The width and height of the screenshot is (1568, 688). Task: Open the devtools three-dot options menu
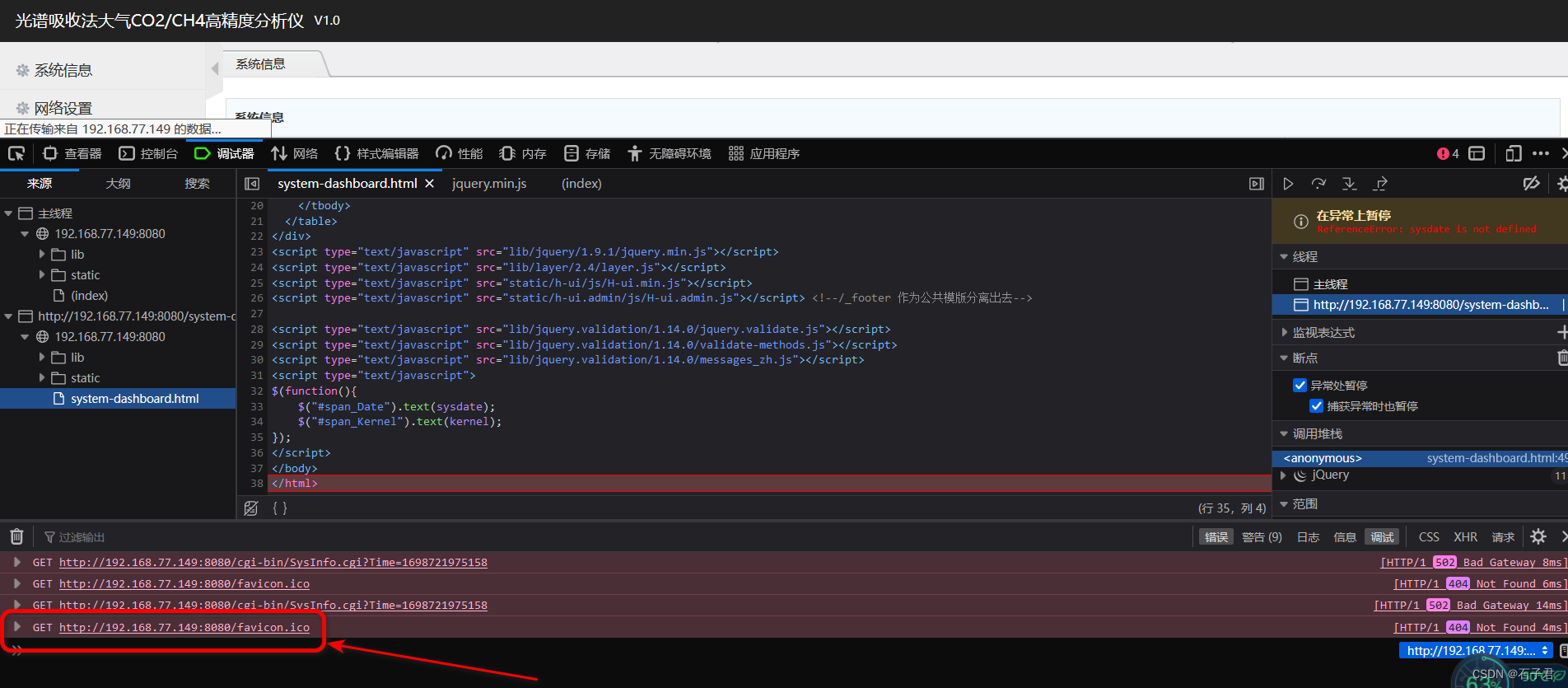click(x=1541, y=153)
